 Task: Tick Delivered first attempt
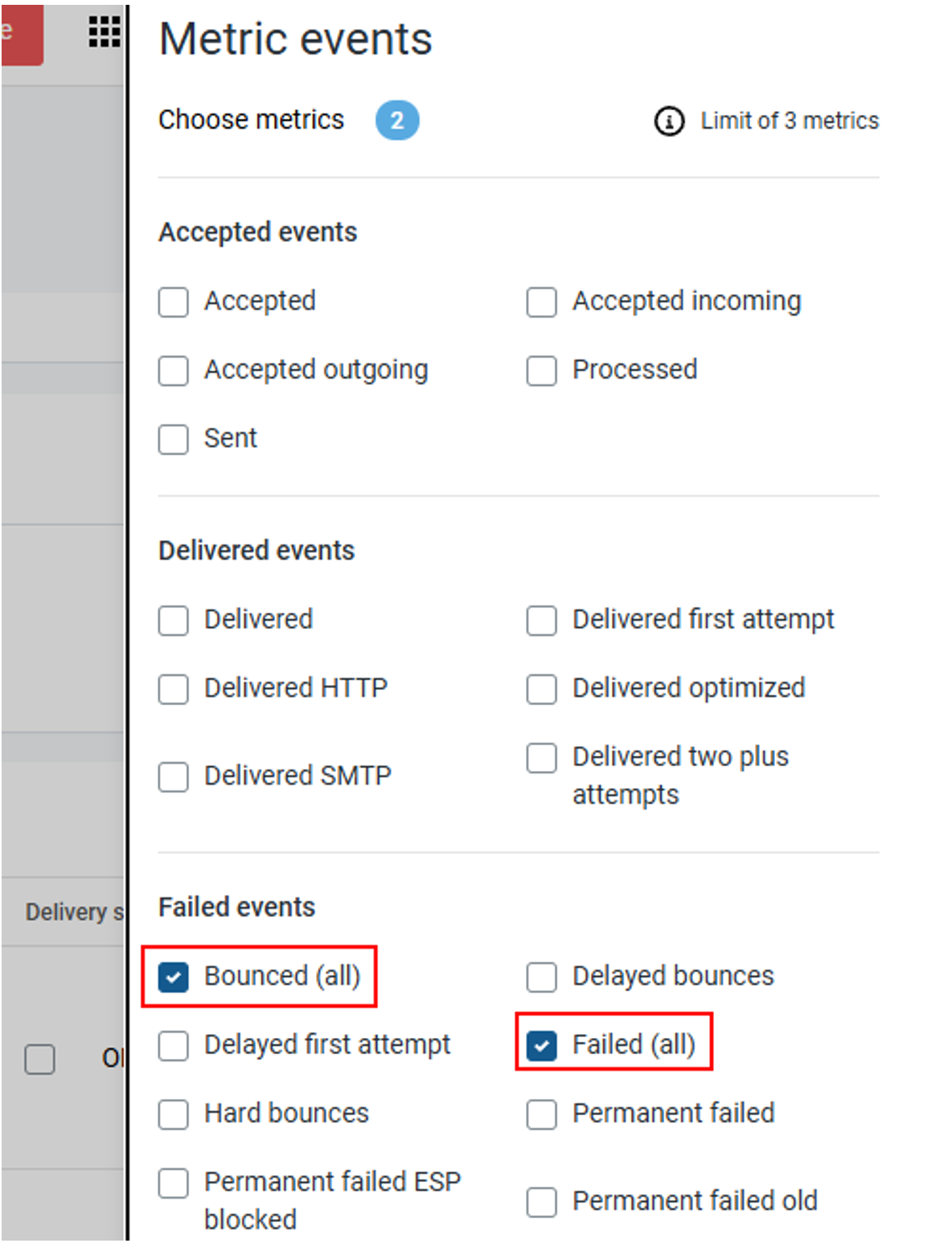pos(541,621)
